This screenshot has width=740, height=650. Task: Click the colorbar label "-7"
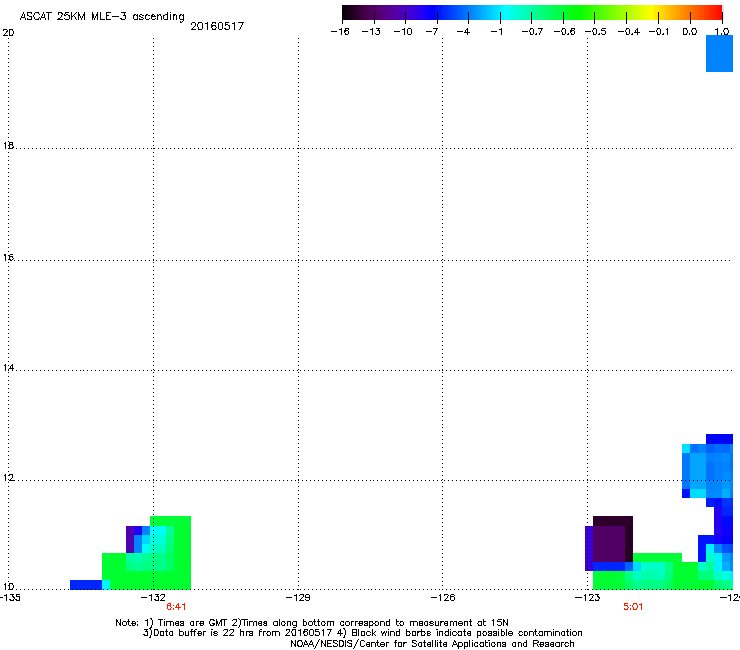[x=431, y=32]
